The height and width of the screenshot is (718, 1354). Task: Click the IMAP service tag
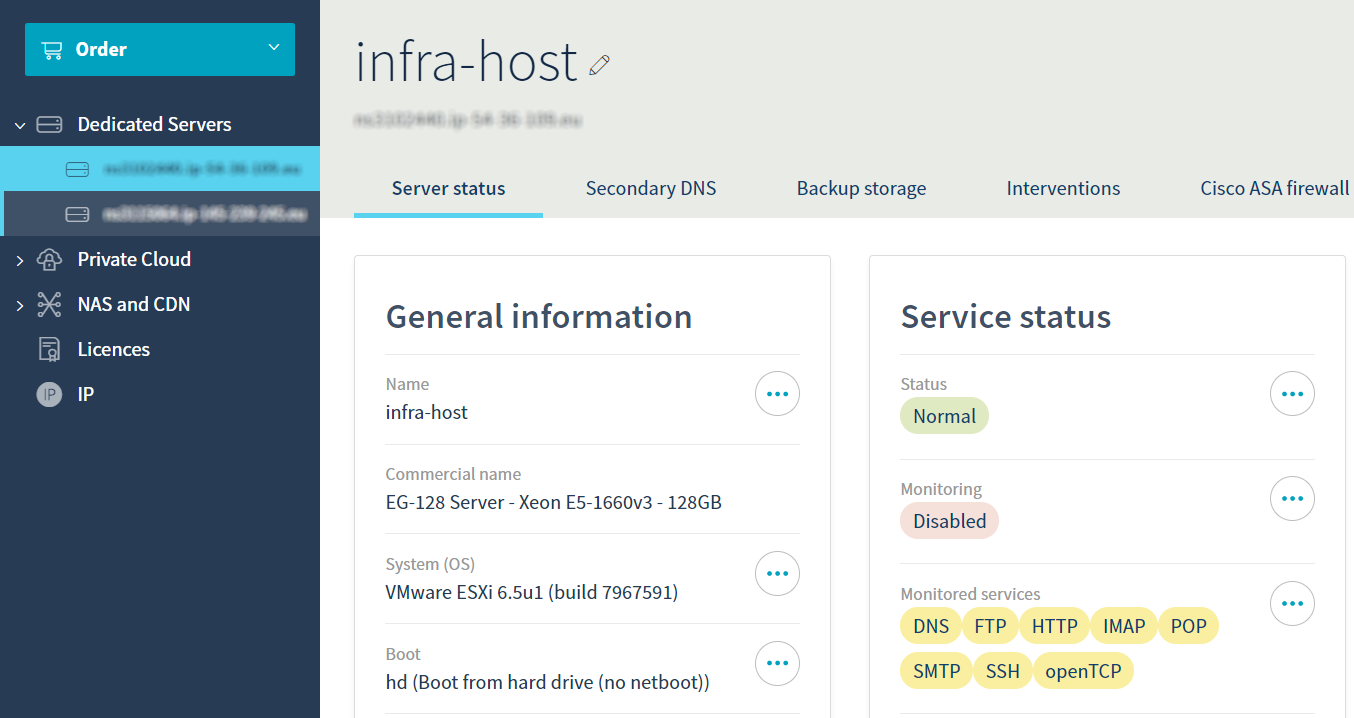pyautogui.click(x=1124, y=626)
